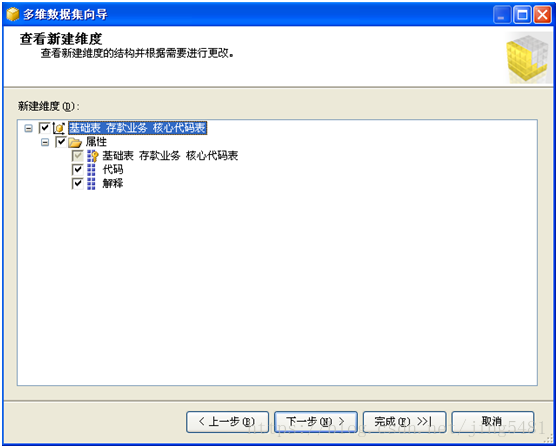Click the attribute grid icon beside 解释
558x448 pixels.
coord(91,184)
